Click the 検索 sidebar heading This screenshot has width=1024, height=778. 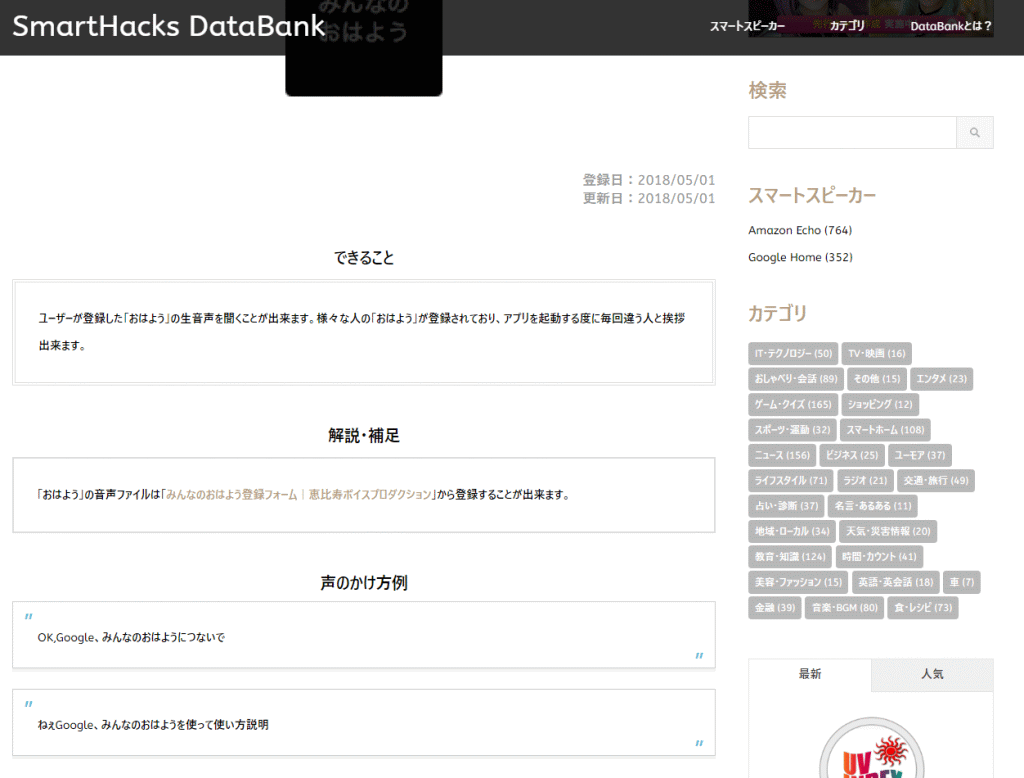(x=767, y=90)
